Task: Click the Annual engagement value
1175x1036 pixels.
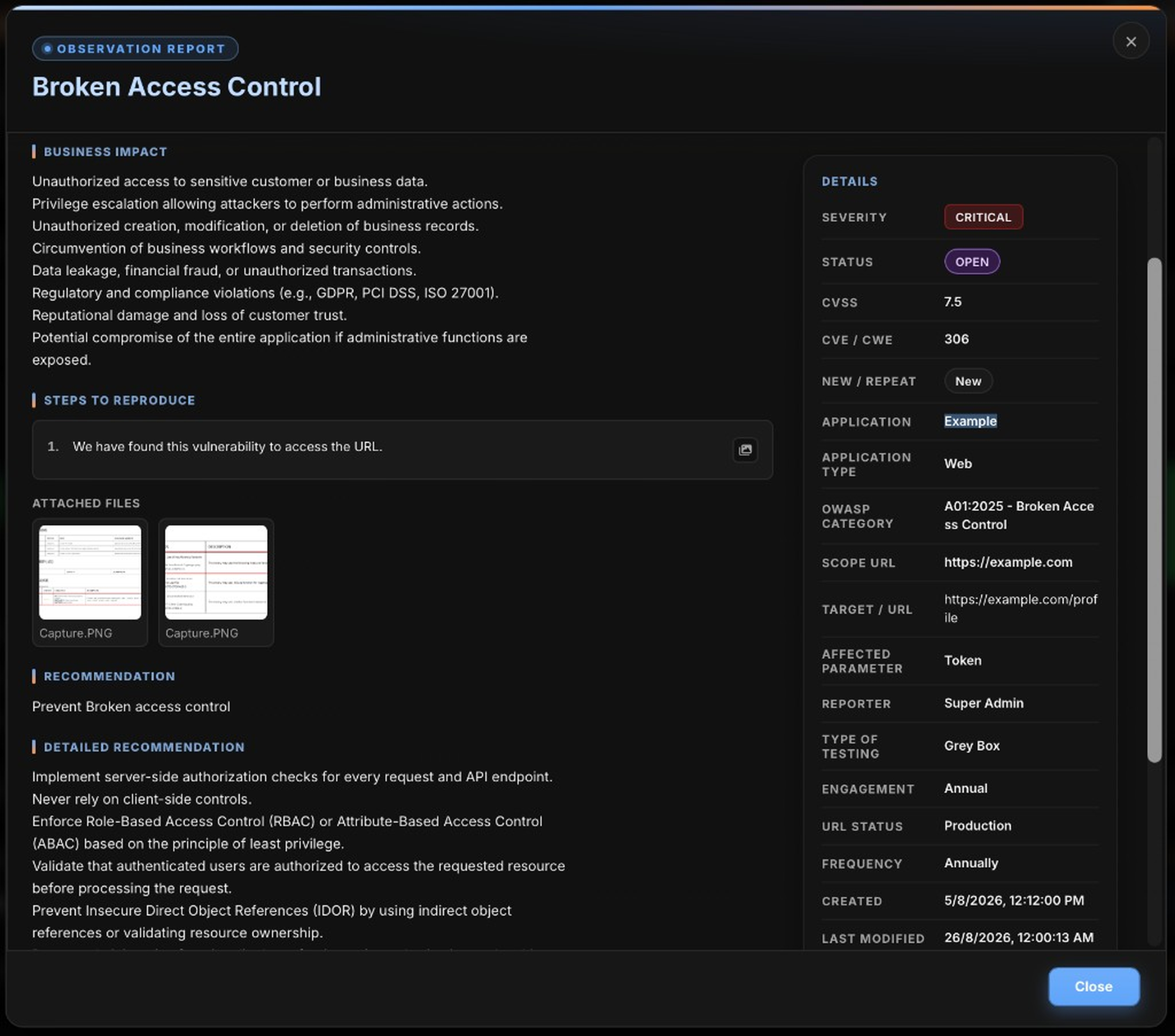Action: coord(966,788)
